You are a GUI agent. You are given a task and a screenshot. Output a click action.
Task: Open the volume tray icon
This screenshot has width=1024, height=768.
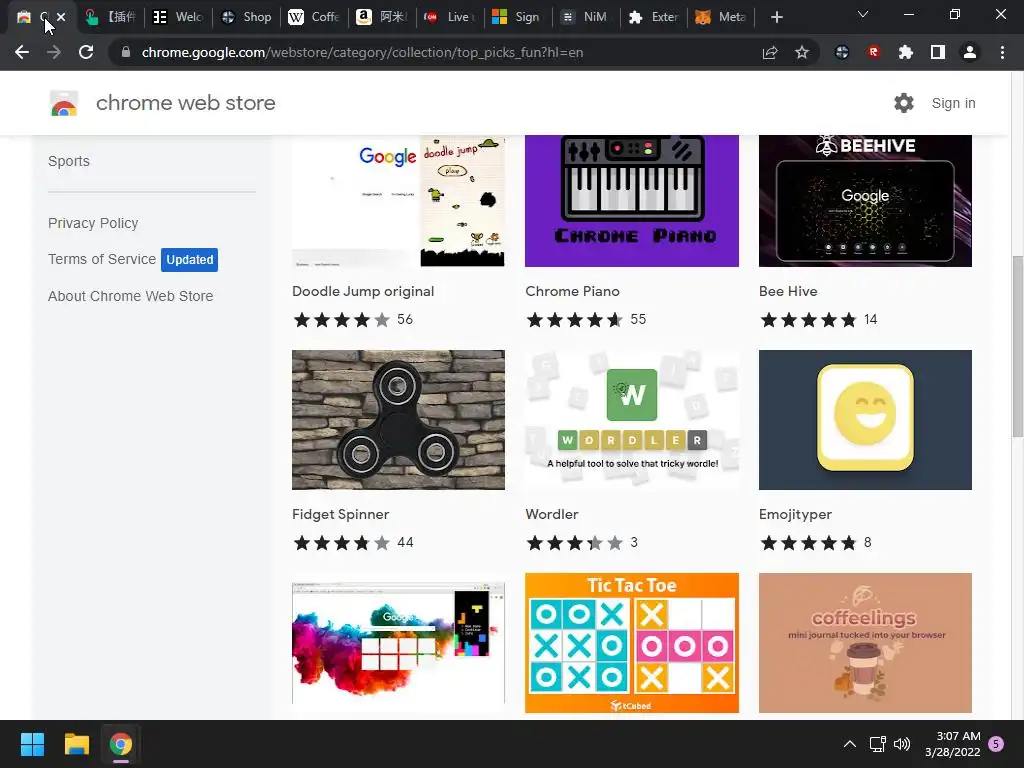pos(902,744)
